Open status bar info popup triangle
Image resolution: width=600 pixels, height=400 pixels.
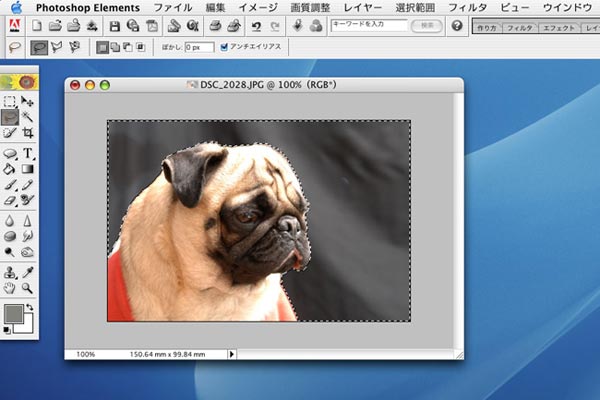[232, 354]
